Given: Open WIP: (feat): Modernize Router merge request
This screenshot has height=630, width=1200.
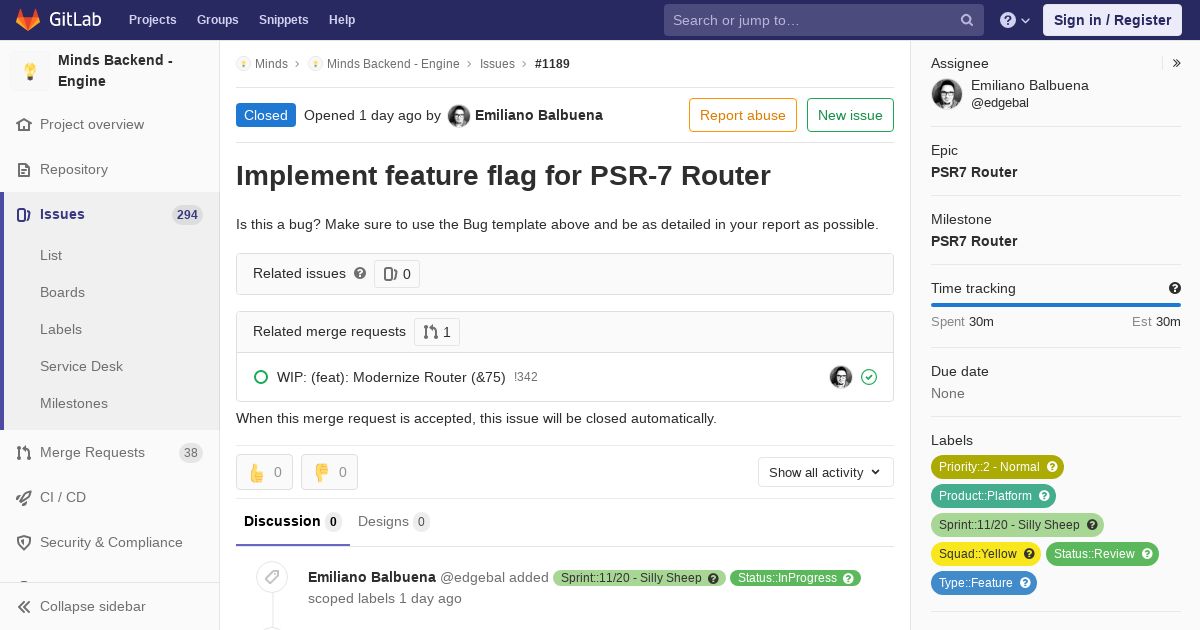Looking at the screenshot, I should (x=391, y=377).
